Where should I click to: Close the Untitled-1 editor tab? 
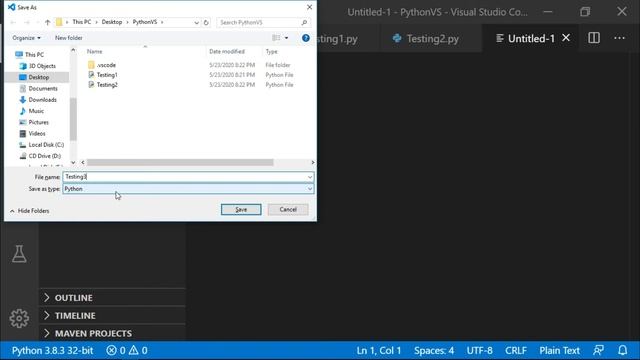pos(566,38)
